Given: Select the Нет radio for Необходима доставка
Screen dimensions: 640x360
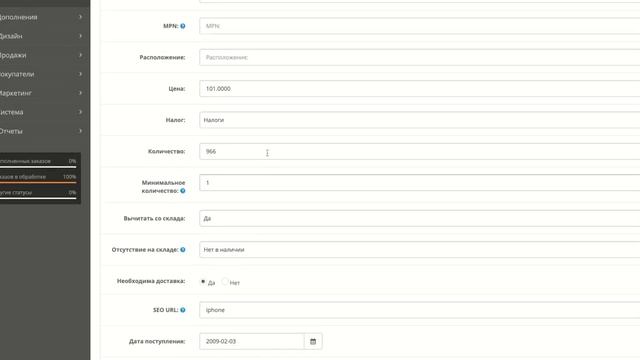Looking at the screenshot, I should coord(225,282).
